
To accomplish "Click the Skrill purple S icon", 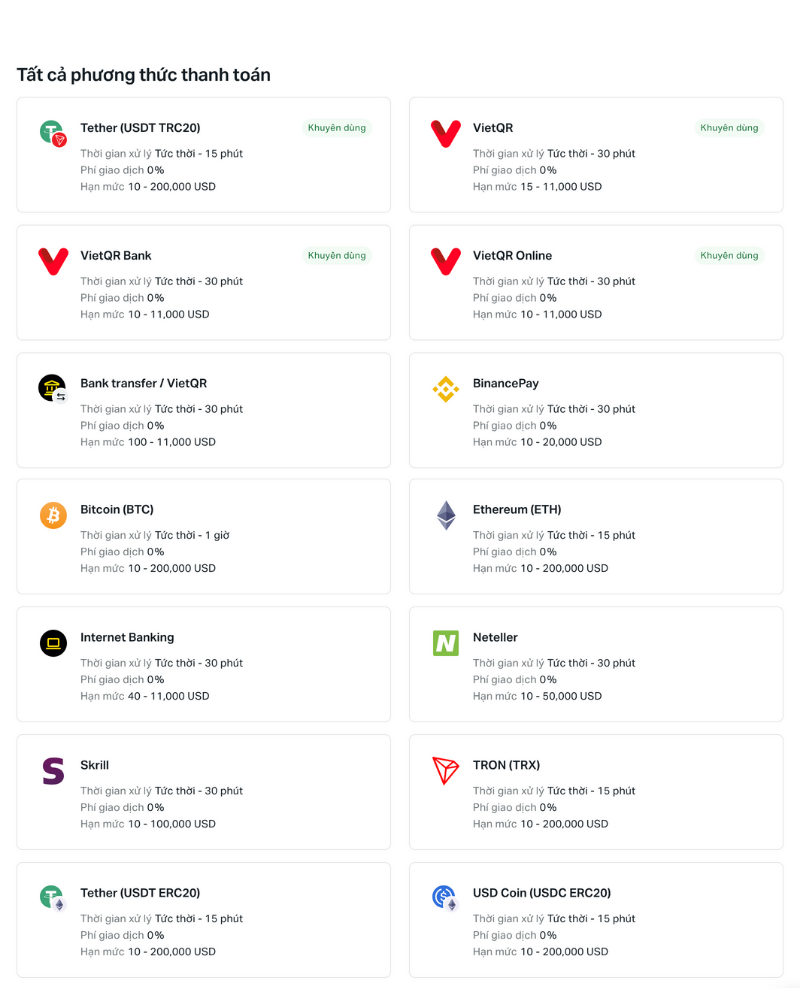I will click(53, 771).
